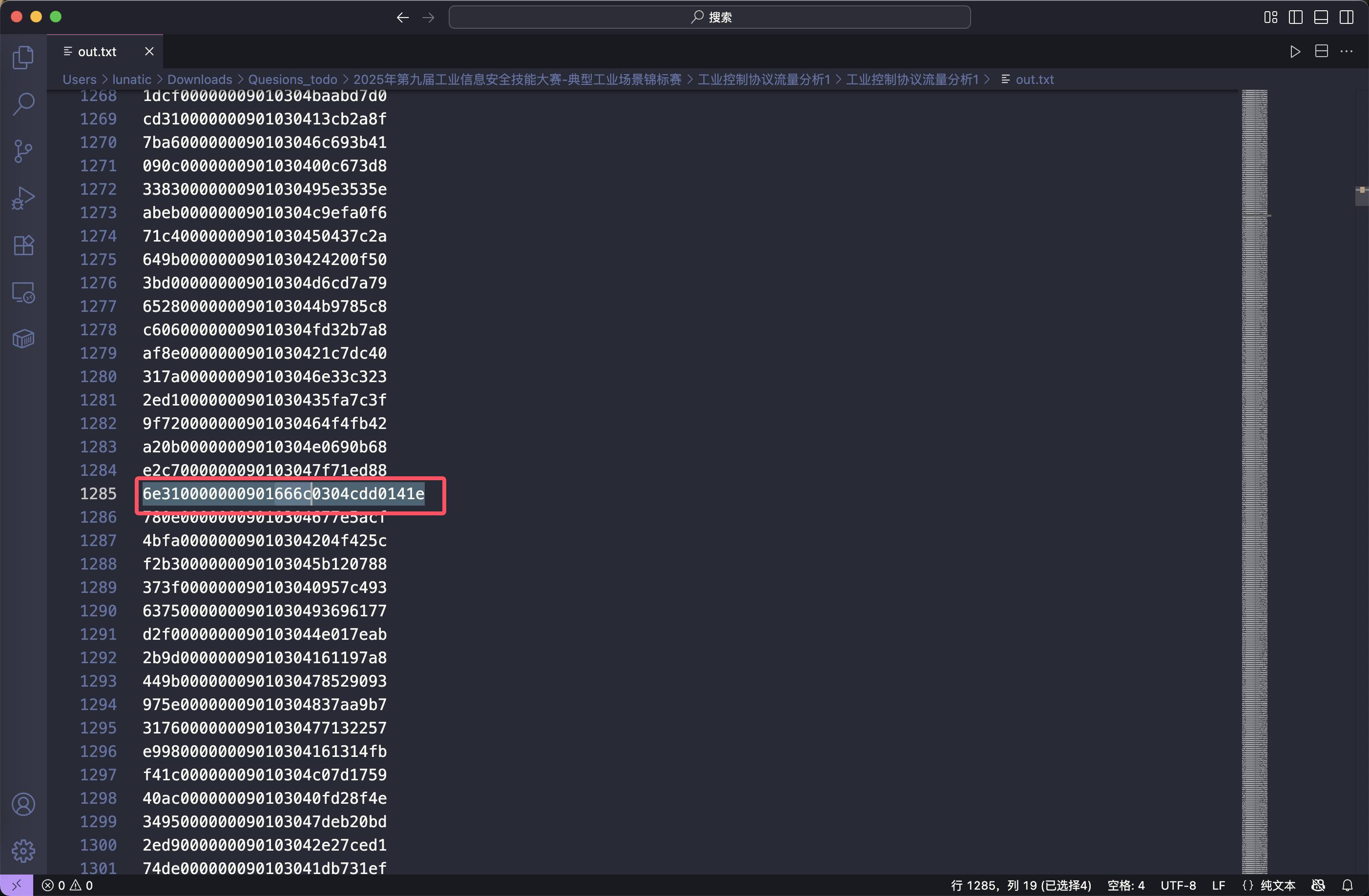Open the second 工业控制协议流量分析1 breadcrumb

[x=913, y=80]
